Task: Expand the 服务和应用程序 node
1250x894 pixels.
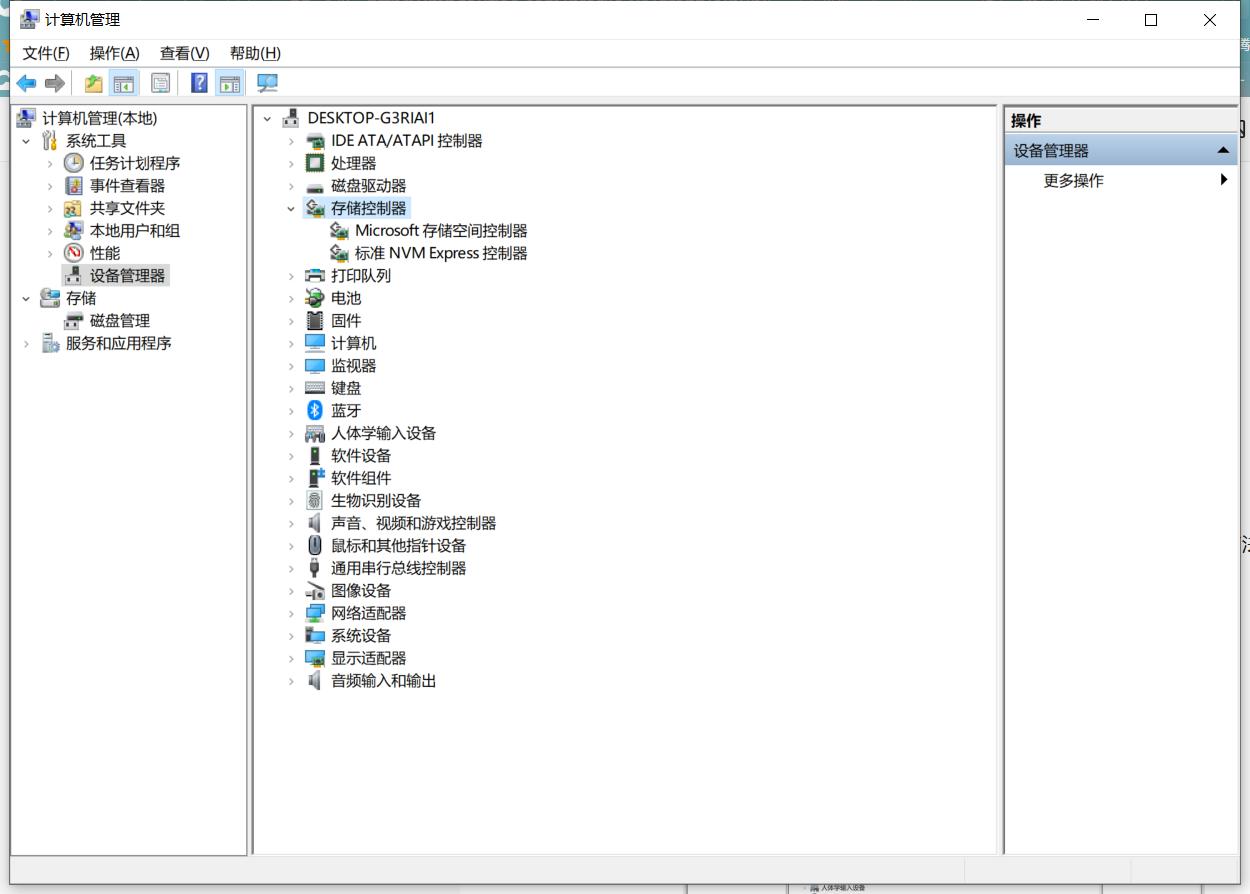Action: tap(26, 343)
